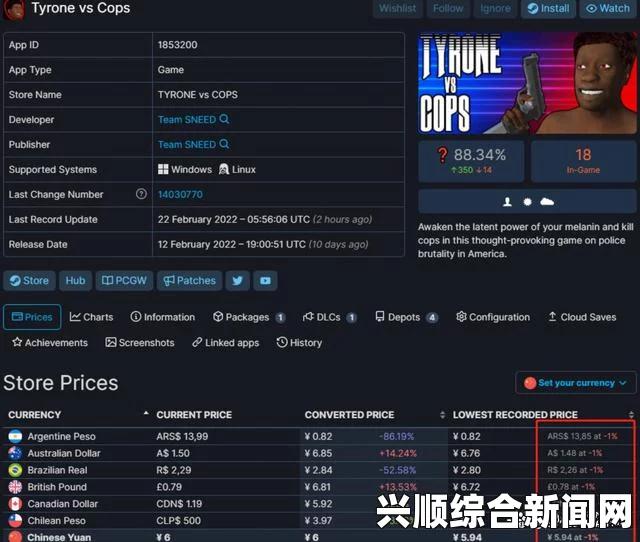
Task: Click the 88.34% rating box
Action: tap(471, 161)
